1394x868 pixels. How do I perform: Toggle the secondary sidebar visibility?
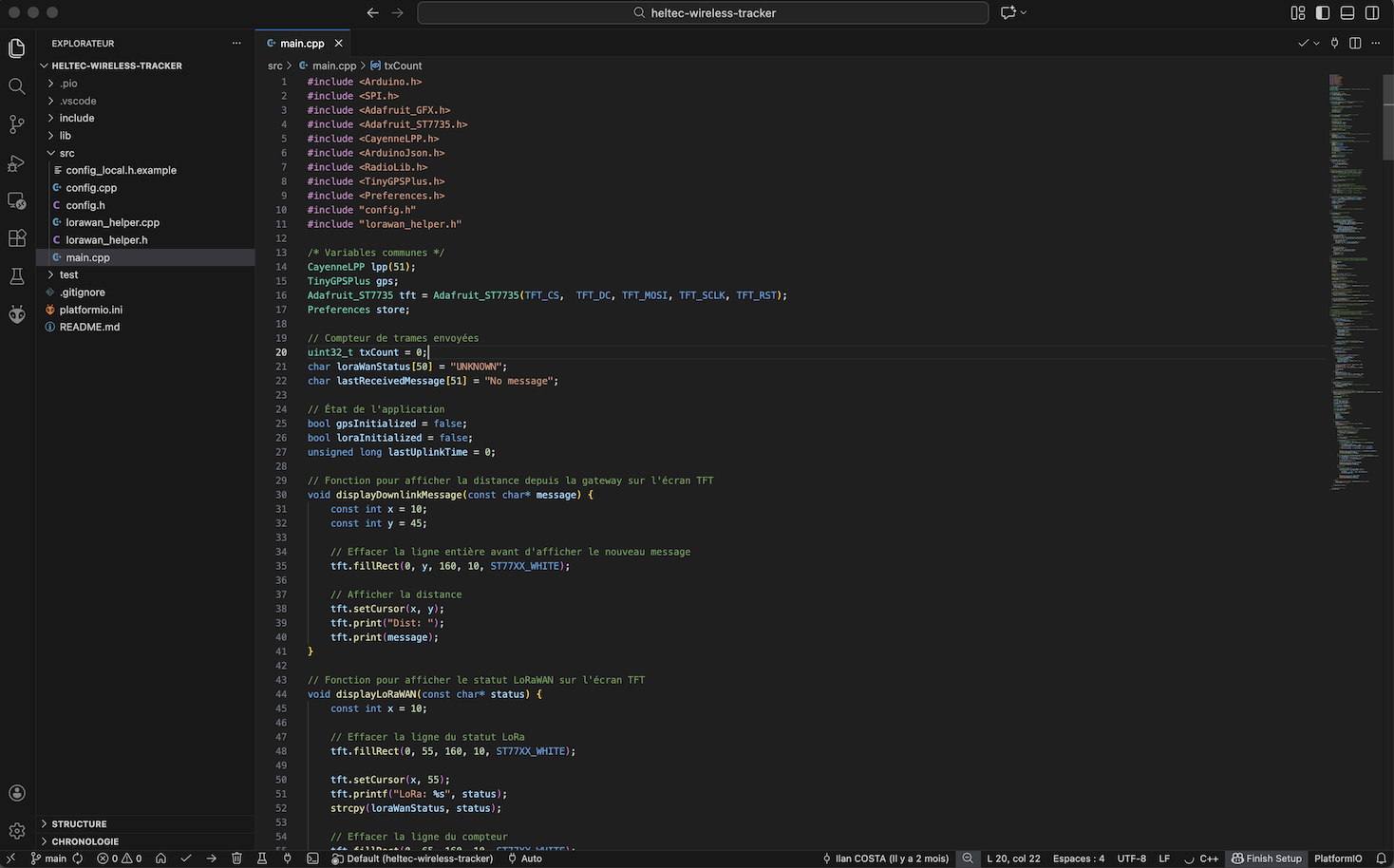tap(1372, 12)
